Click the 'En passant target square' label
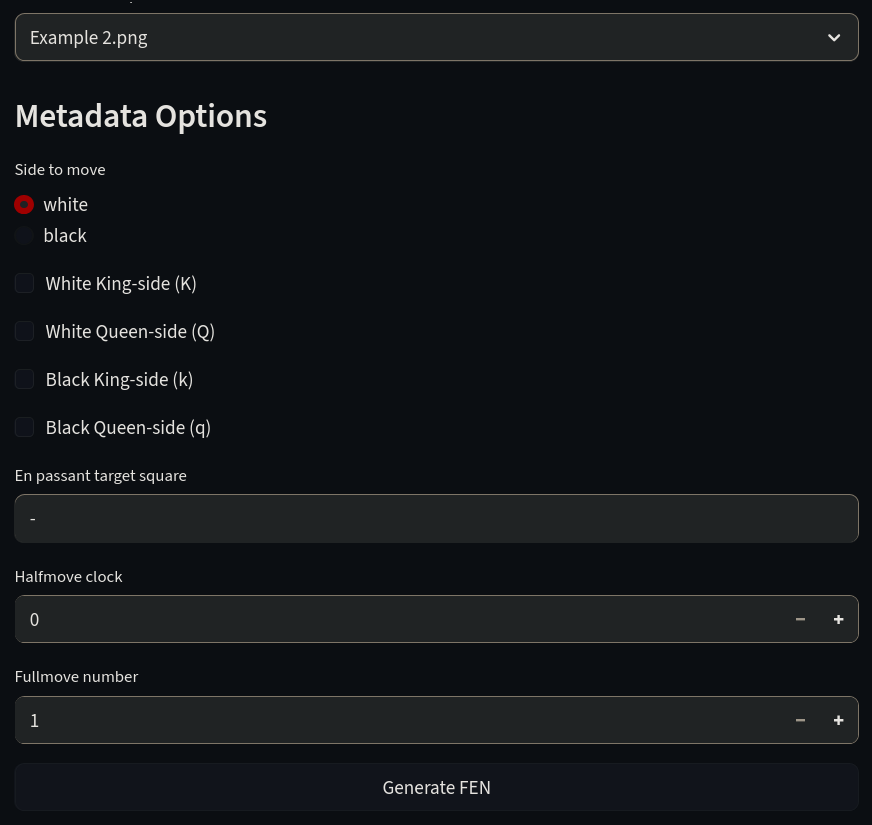Screen dimensions: 872x825 (x=101, y=476)
